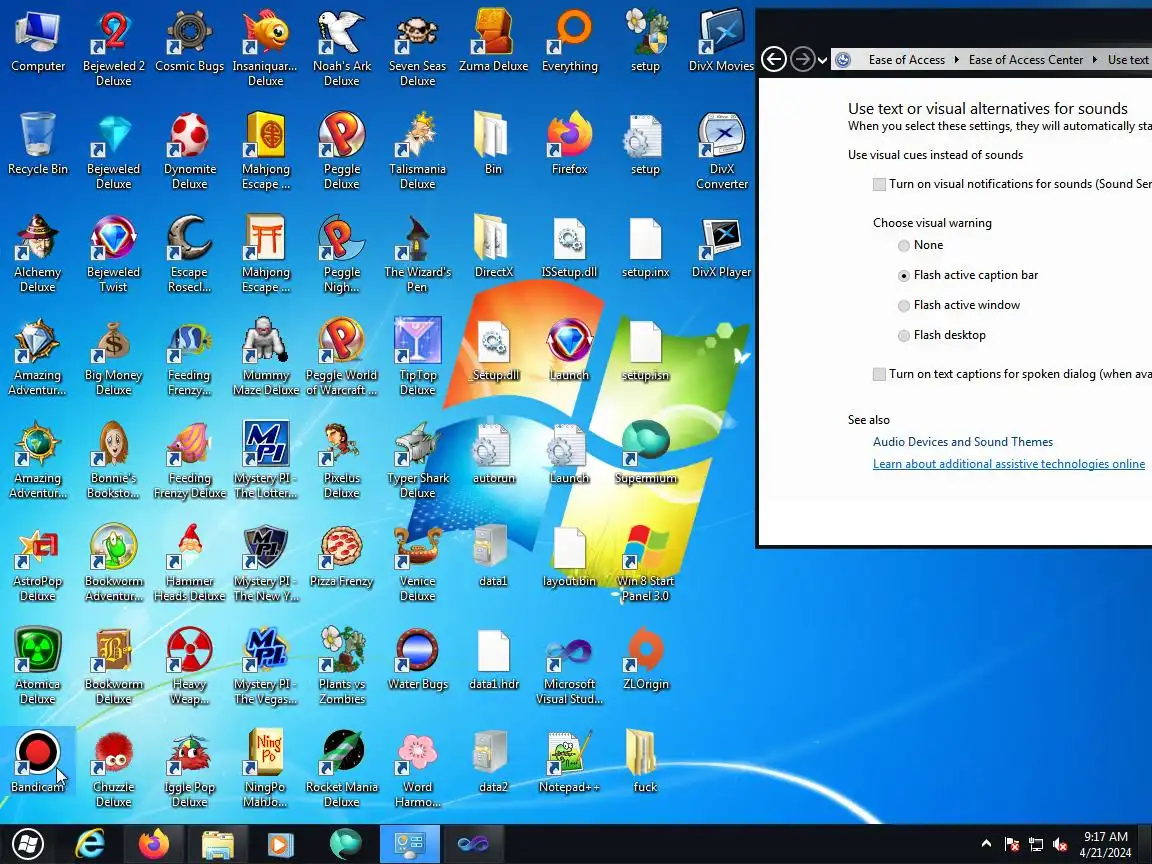Open Learn about additional assistive technologies online
1152x864 pixels.
[x=1009, y=464]
